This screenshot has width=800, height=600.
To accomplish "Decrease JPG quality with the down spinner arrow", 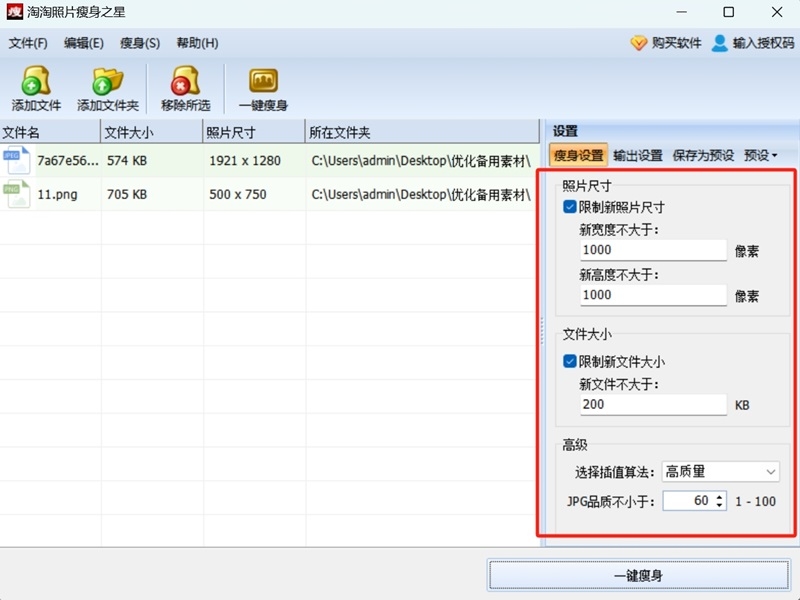I will click(719, 506).
